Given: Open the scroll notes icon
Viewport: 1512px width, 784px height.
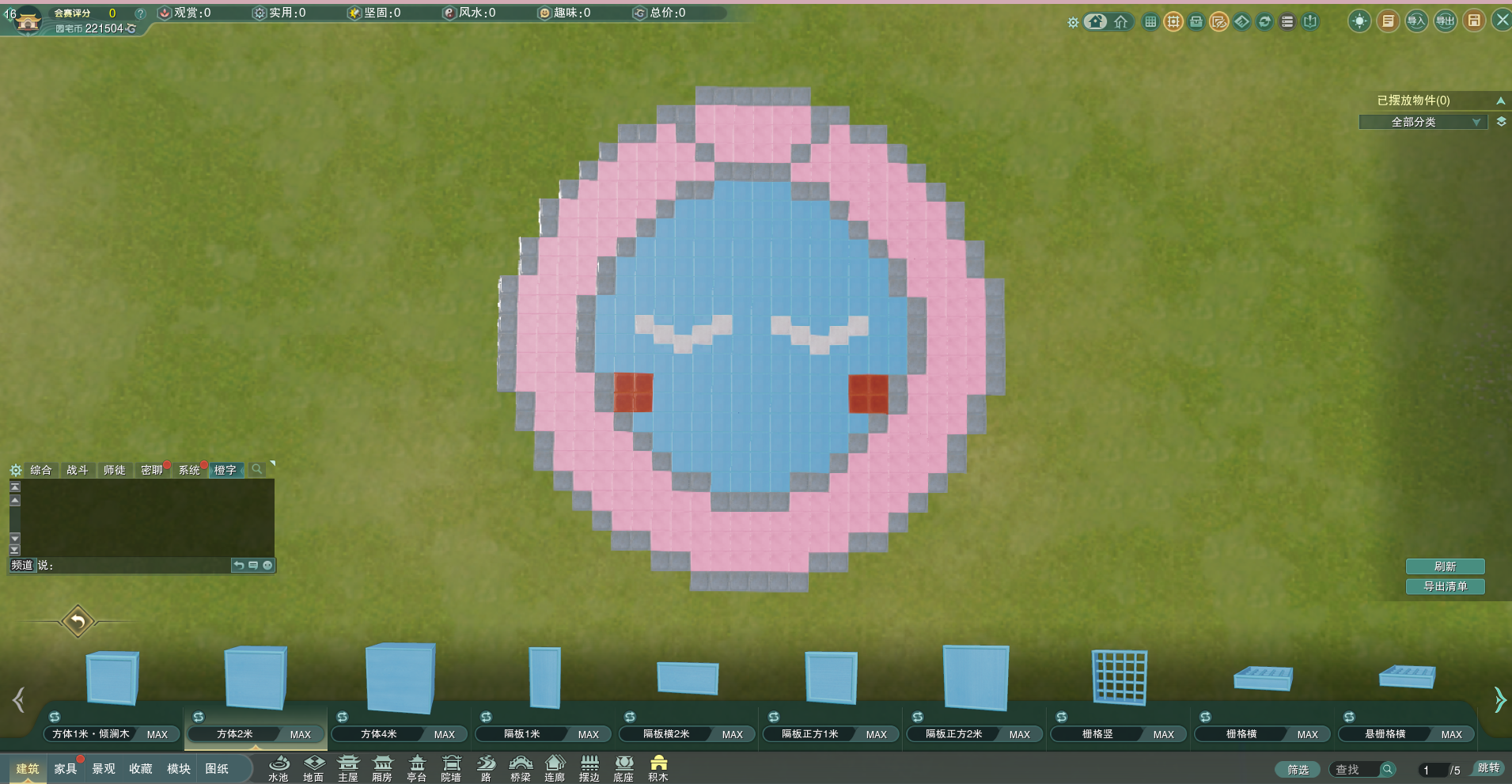Looking at the screenshot, I should pyautogui.click(x=1388, y=21).
